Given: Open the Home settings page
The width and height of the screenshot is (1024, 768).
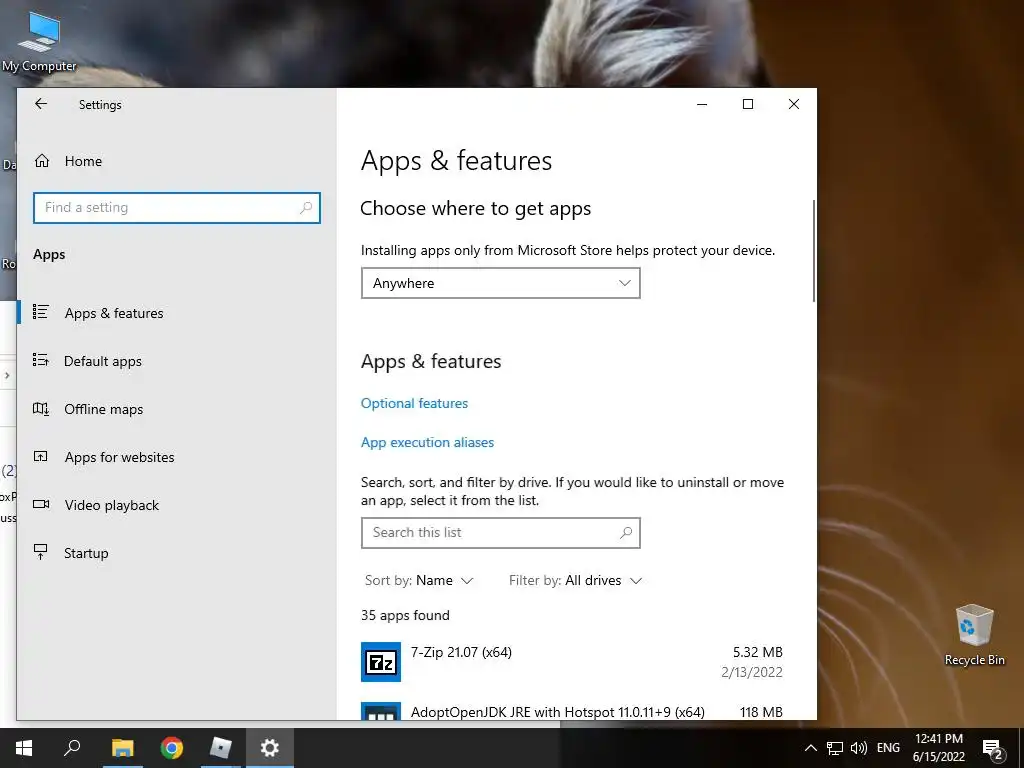Looking at the screenshot, I should [x=83, y=161].
